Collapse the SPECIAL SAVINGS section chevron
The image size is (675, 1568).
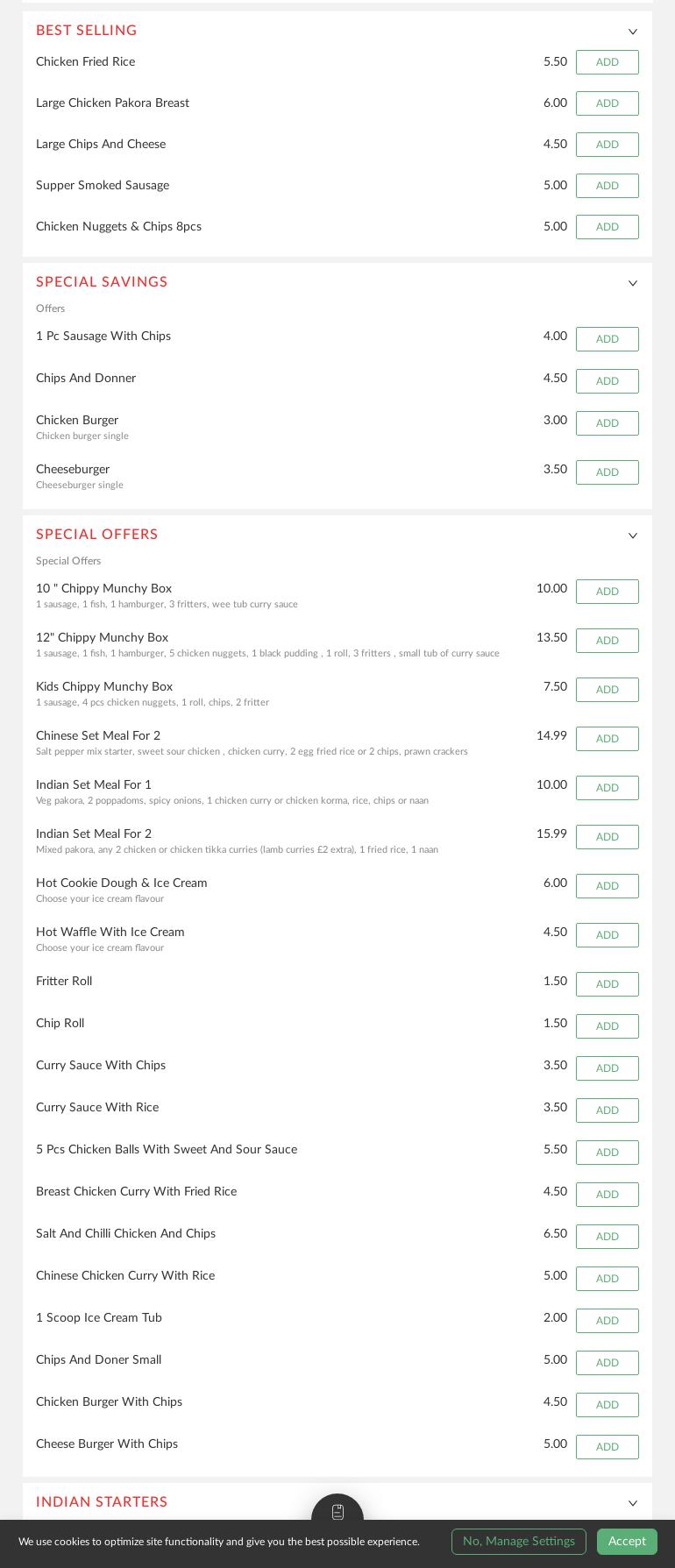633,283
